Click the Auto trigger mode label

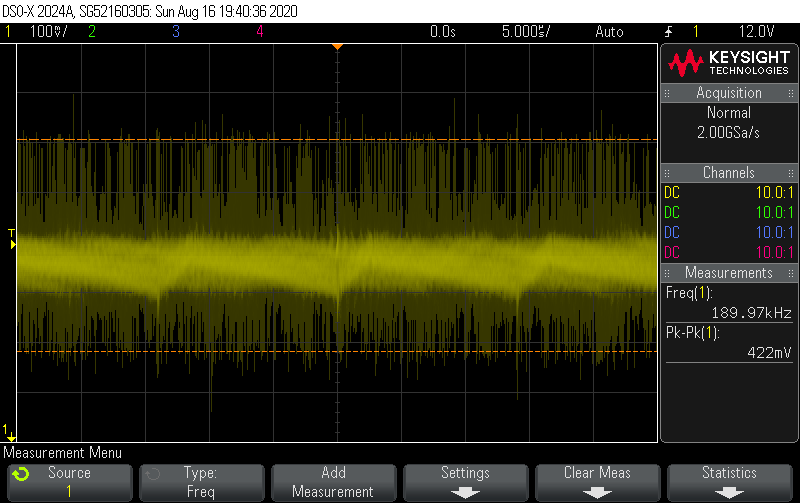coord(609,32)
